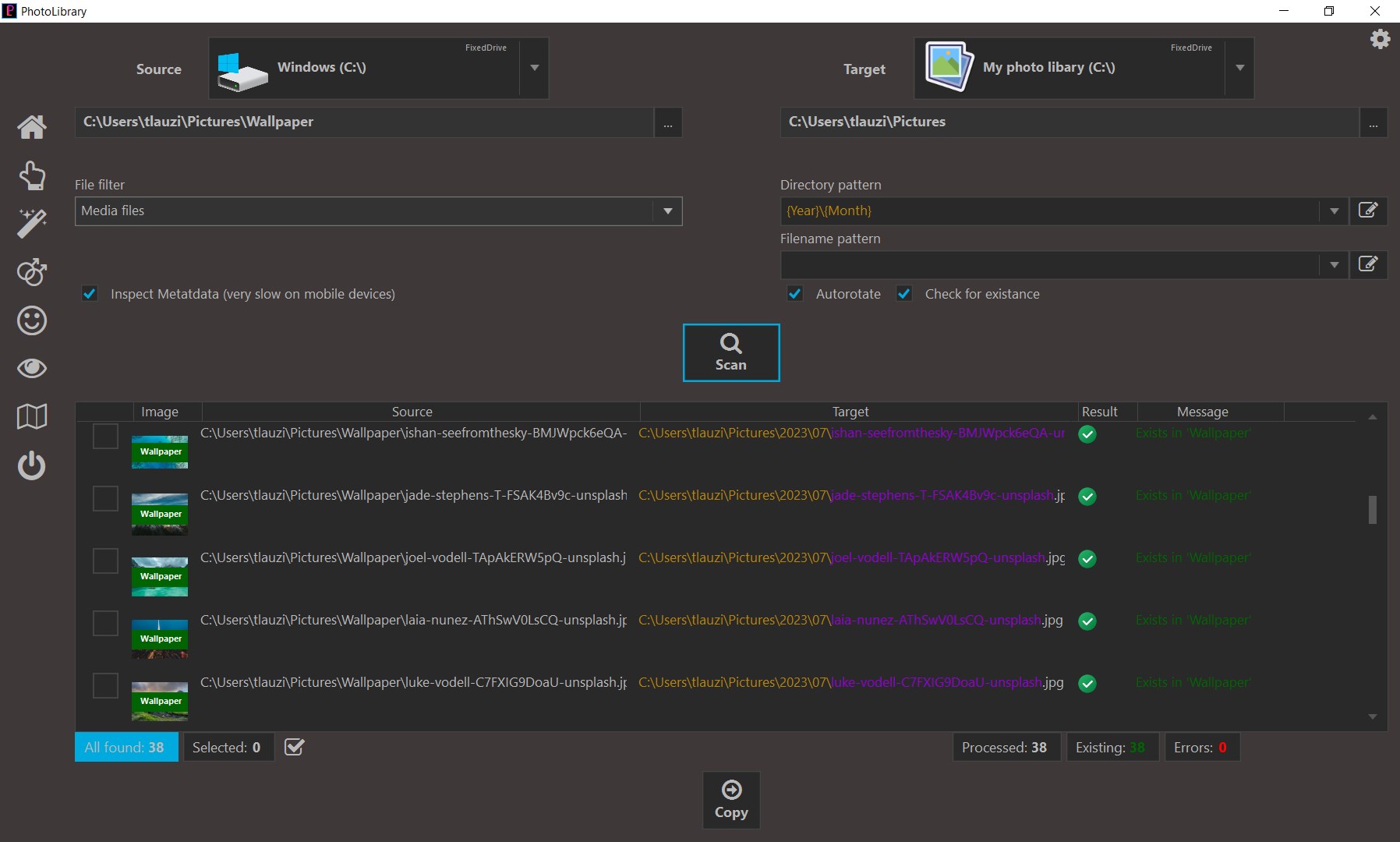Open settings gear in top right

[1380, 39]
